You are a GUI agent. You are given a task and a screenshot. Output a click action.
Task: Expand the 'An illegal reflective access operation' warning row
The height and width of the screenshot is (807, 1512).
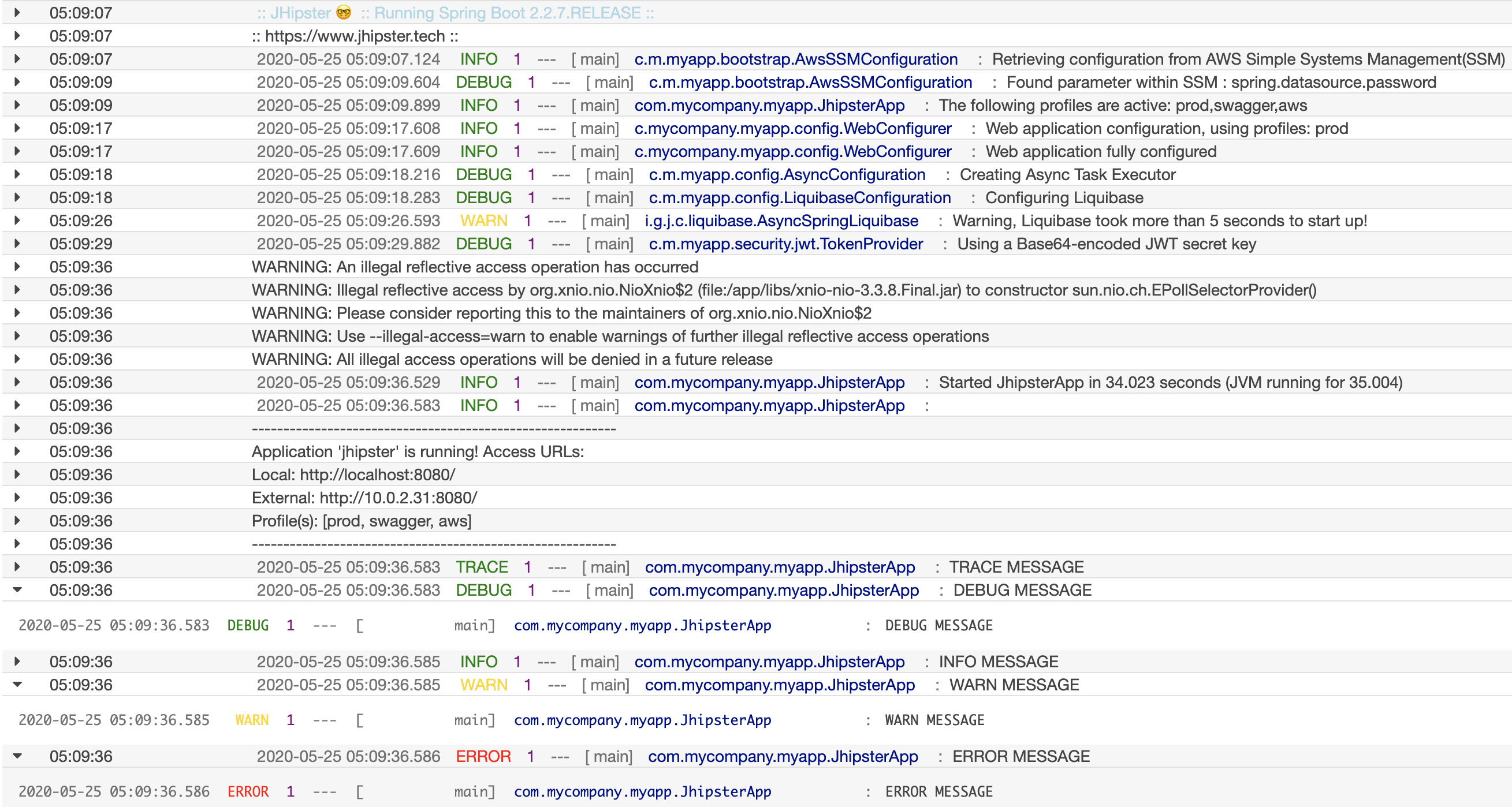pos(17,267)
